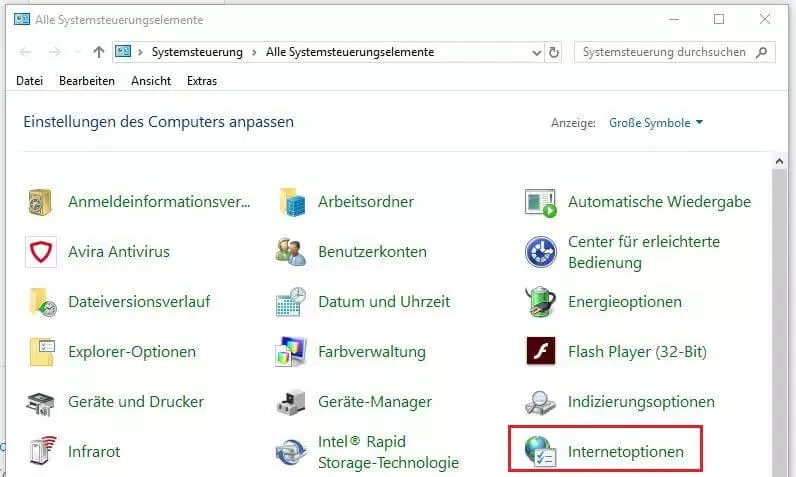Open the Geräte-Manager link

click(x=375, y=401)
